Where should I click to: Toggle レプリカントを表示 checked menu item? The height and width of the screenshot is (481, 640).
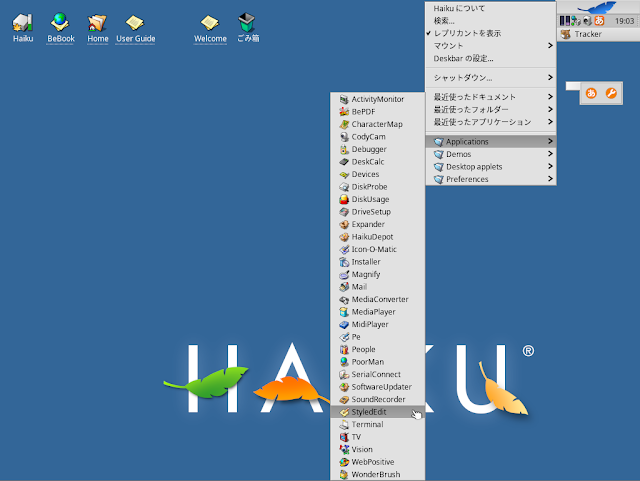[491, 33]
